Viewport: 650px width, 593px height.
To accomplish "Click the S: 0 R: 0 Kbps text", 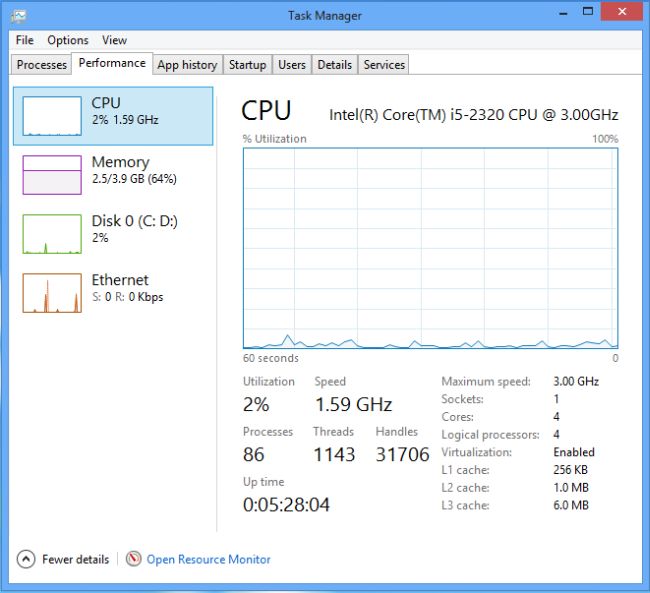I will [x=128, y=297].
